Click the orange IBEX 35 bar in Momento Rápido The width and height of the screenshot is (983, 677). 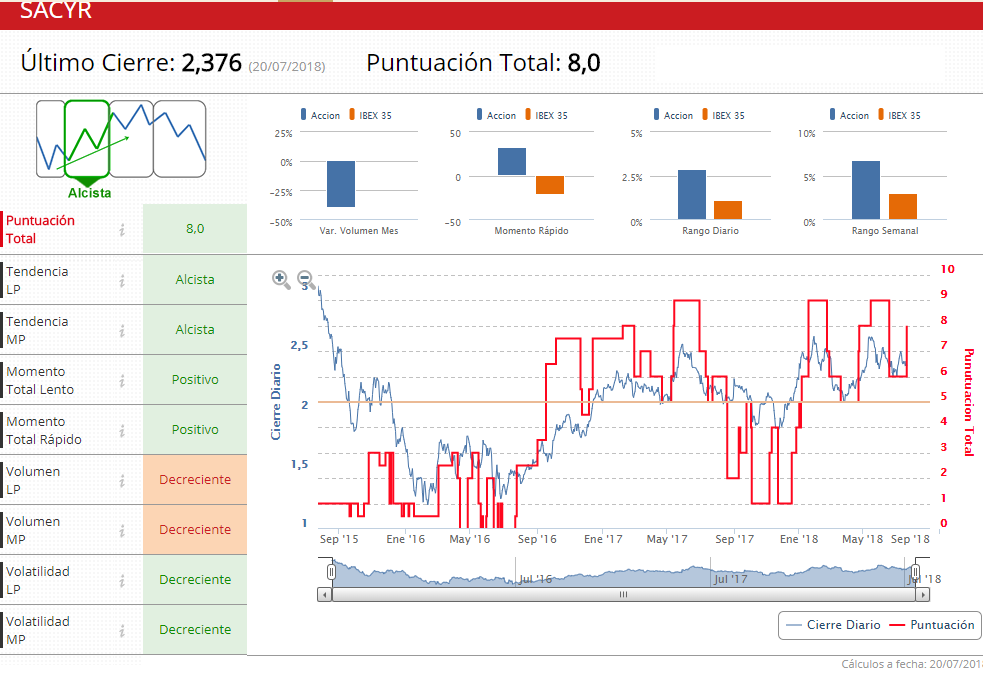pos(550,185)
